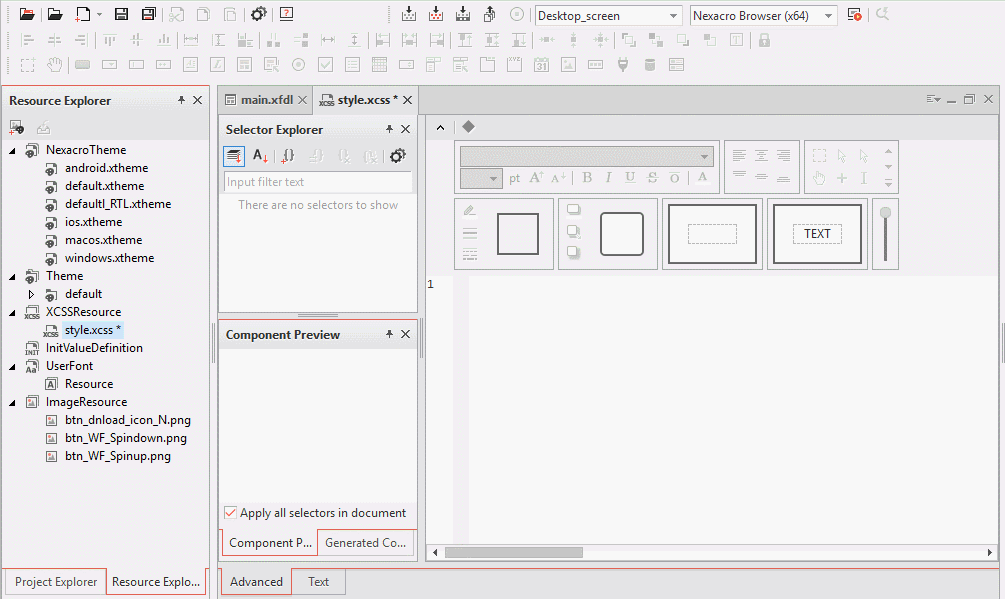Click the opacity slider handle

pos(885,213)
